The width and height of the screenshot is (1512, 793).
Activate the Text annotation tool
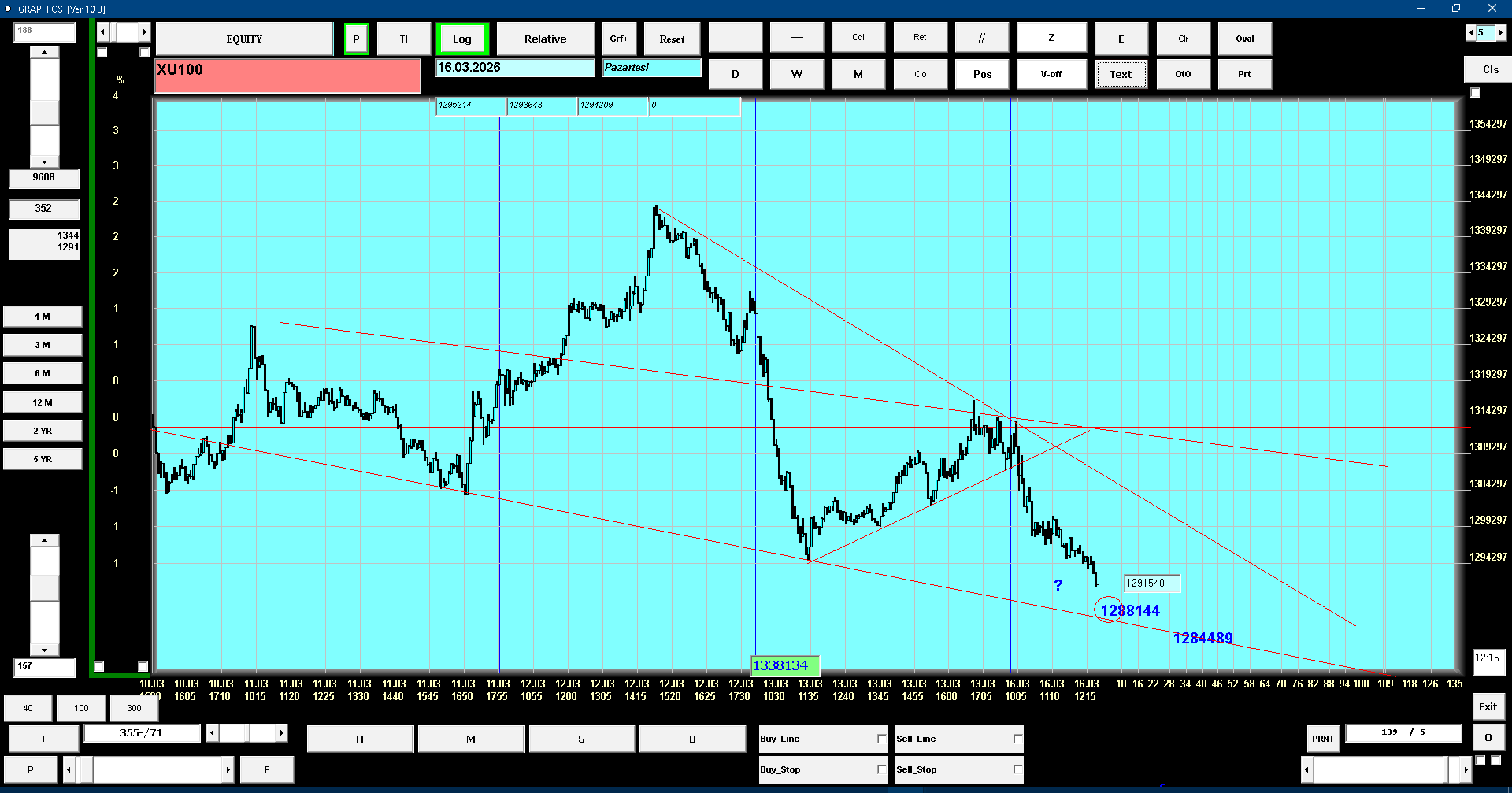click(1121, 74)
